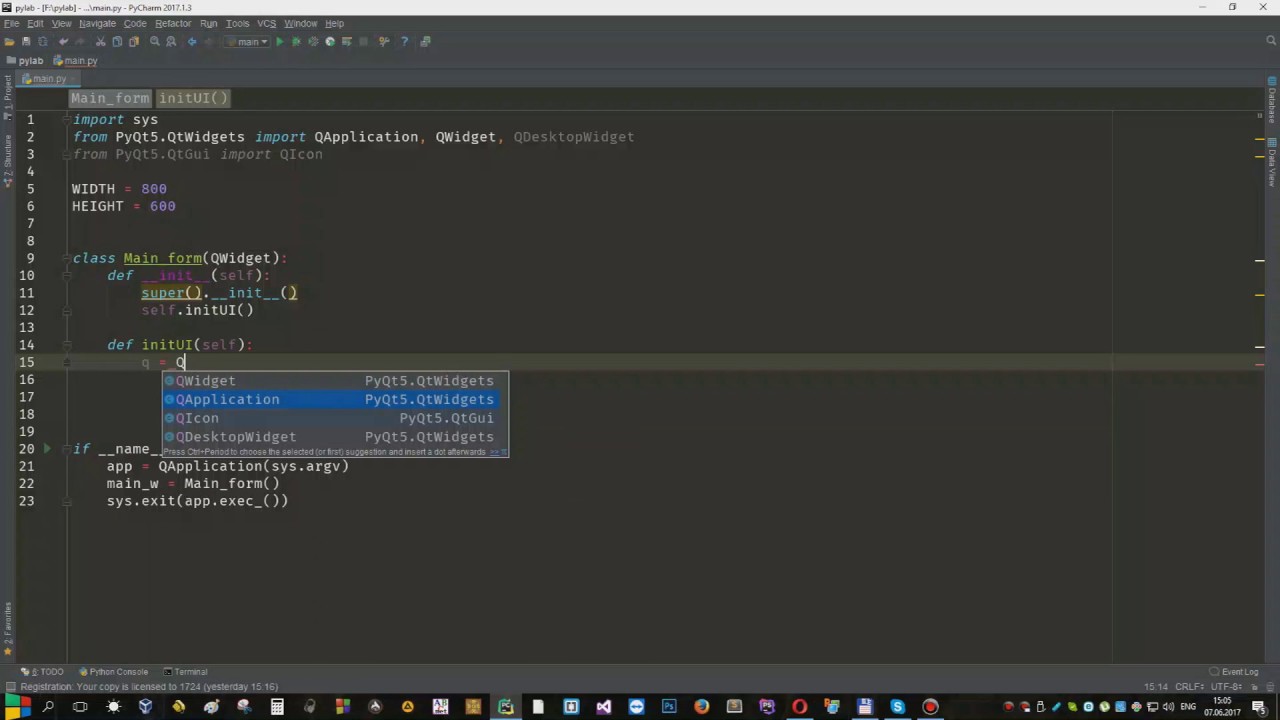Click the Save All toolbar icon
The width and height of the screenshot is (1280, 720).
26,42
